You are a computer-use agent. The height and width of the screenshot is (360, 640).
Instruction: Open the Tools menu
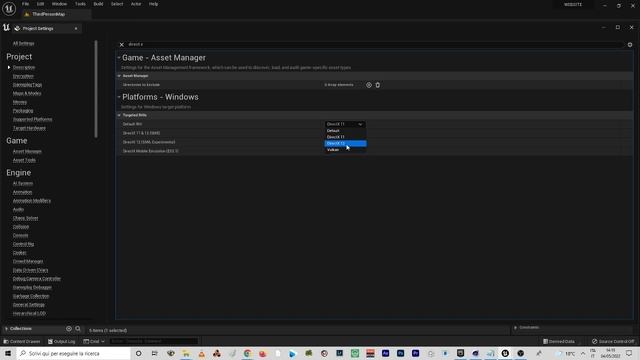(80, 4)
